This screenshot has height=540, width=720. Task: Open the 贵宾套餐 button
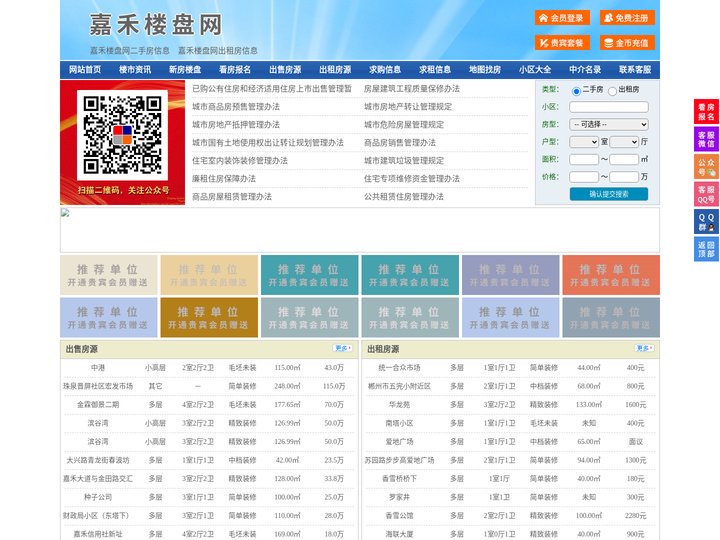[x=562, y=43]
